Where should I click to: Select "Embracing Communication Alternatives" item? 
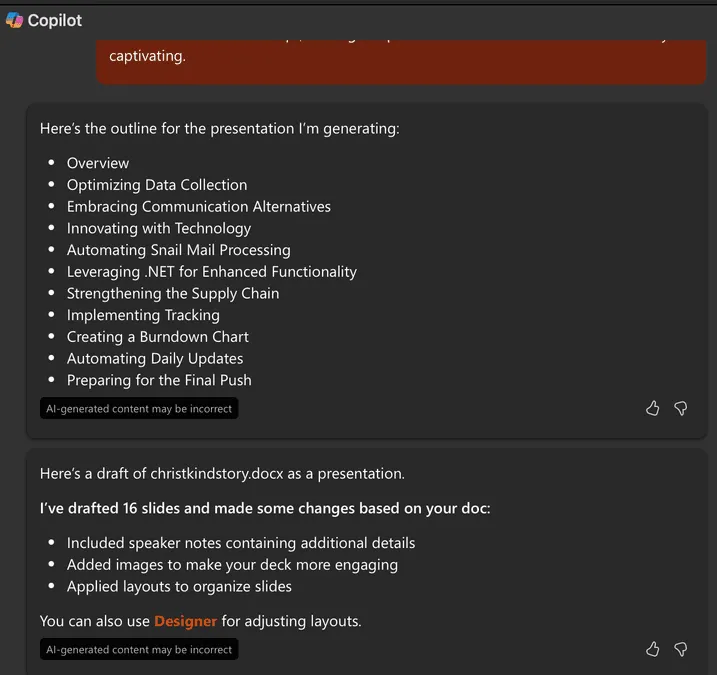click(198, 207)
